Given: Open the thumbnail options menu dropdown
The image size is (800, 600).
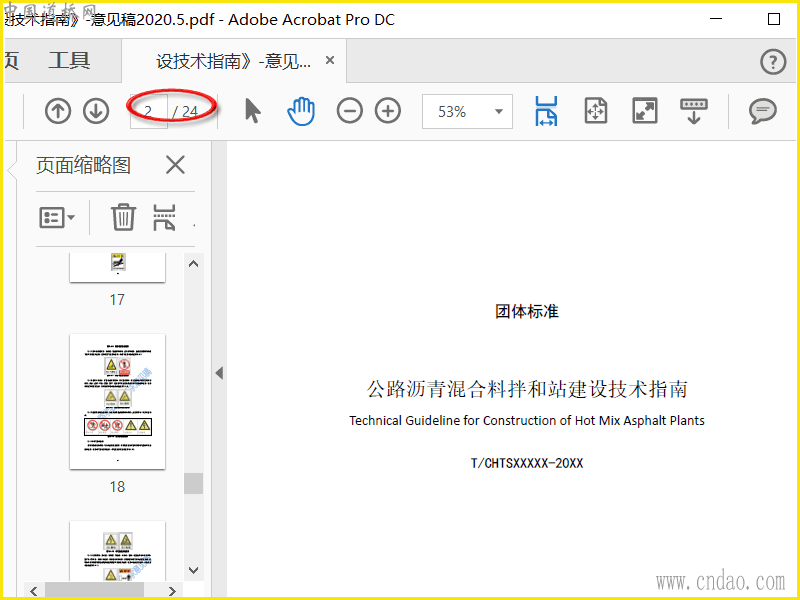Looking at the screenshot, I should point(57,218).
